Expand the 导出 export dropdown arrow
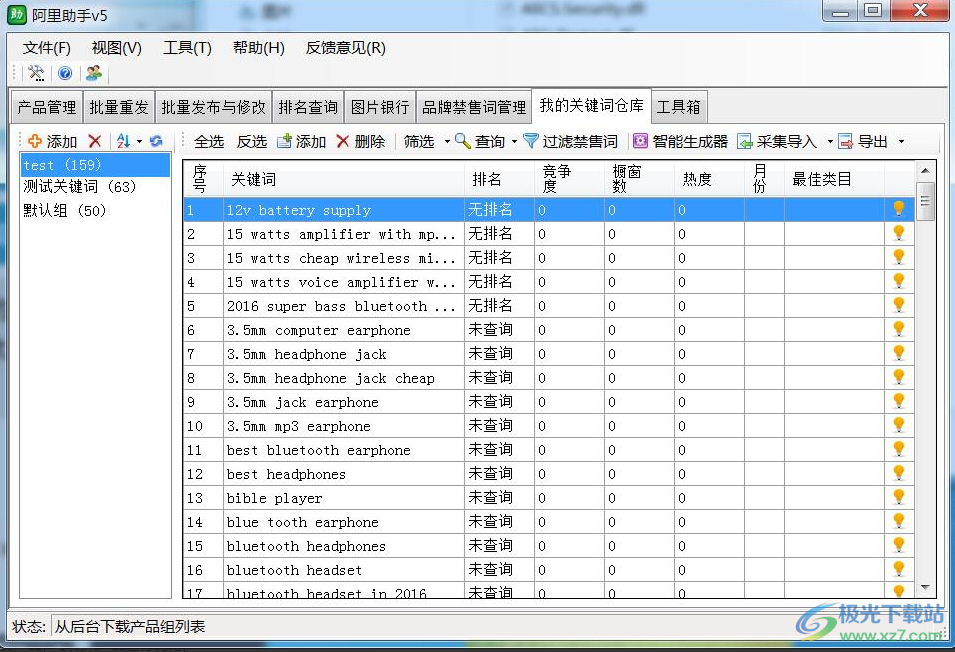Screen dimensions: 955x652 coord(901,142)
